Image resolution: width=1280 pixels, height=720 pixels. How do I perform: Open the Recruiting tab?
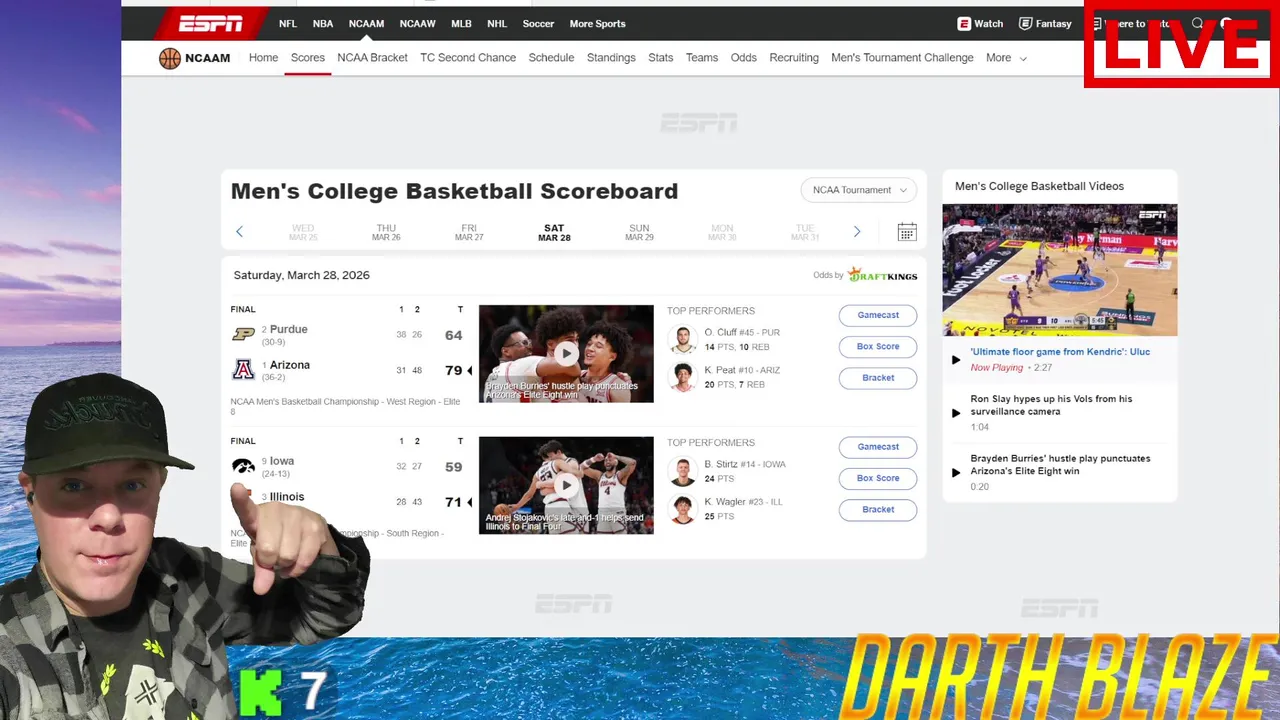point(794,58)
